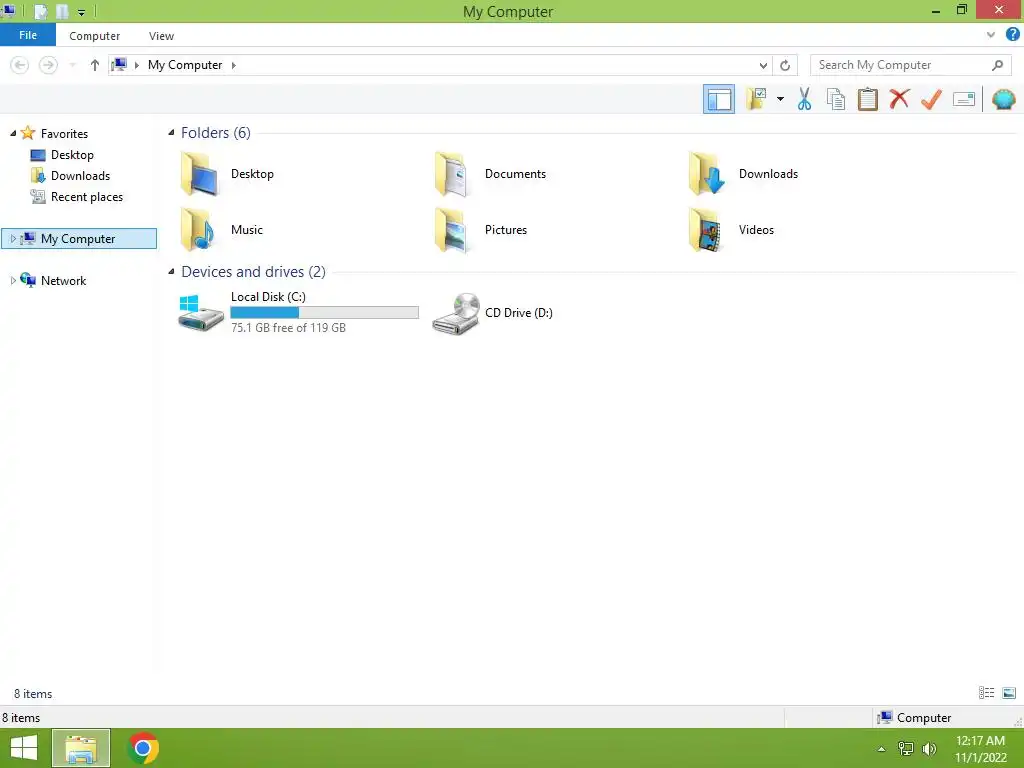Select Downloads under Favorites
The width and height of the screenshot is (1024, 768).
[80, 176]
